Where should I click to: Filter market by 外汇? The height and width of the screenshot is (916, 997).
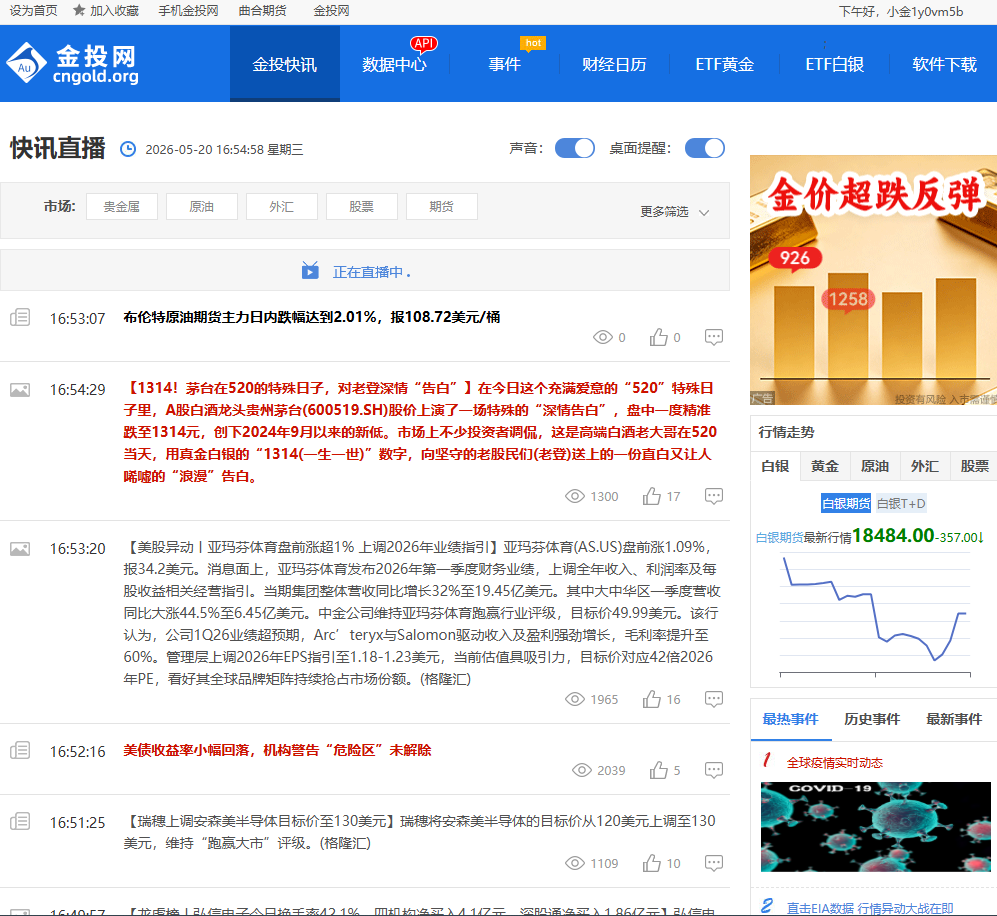tap(282, 207)
